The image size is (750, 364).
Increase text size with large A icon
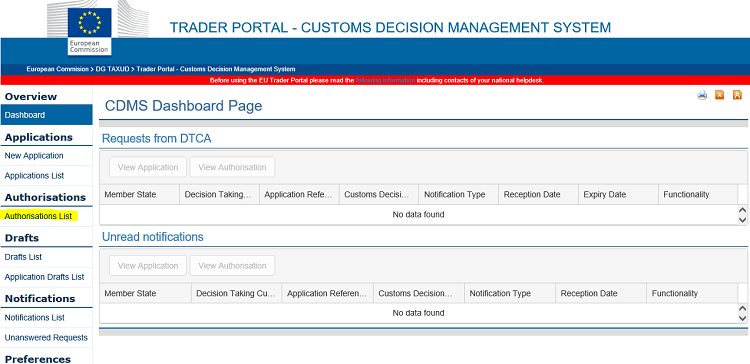[737, 95]
